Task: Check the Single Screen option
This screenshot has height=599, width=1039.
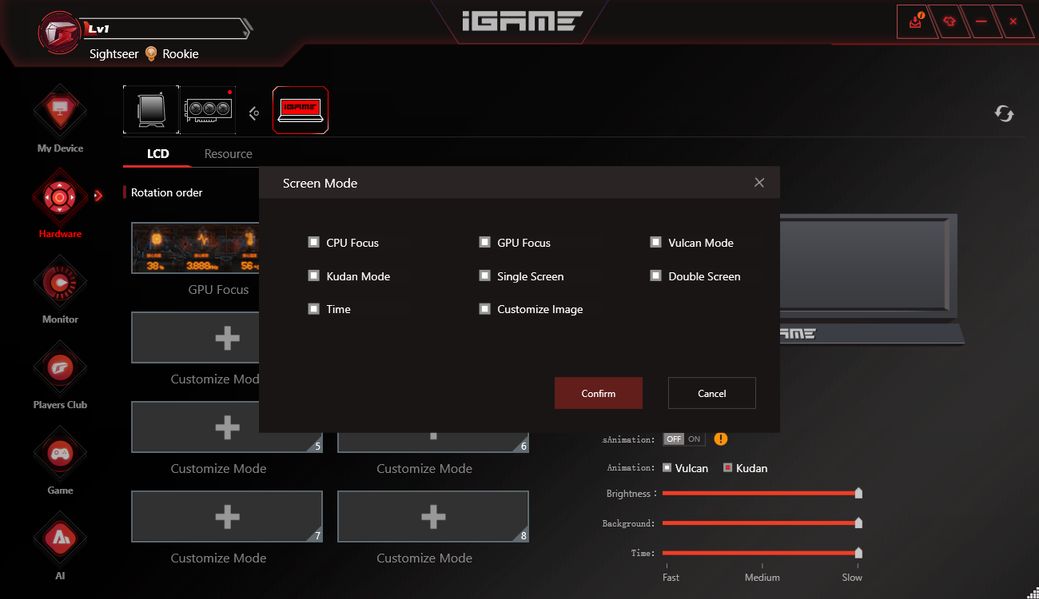Action: point(484,275)
